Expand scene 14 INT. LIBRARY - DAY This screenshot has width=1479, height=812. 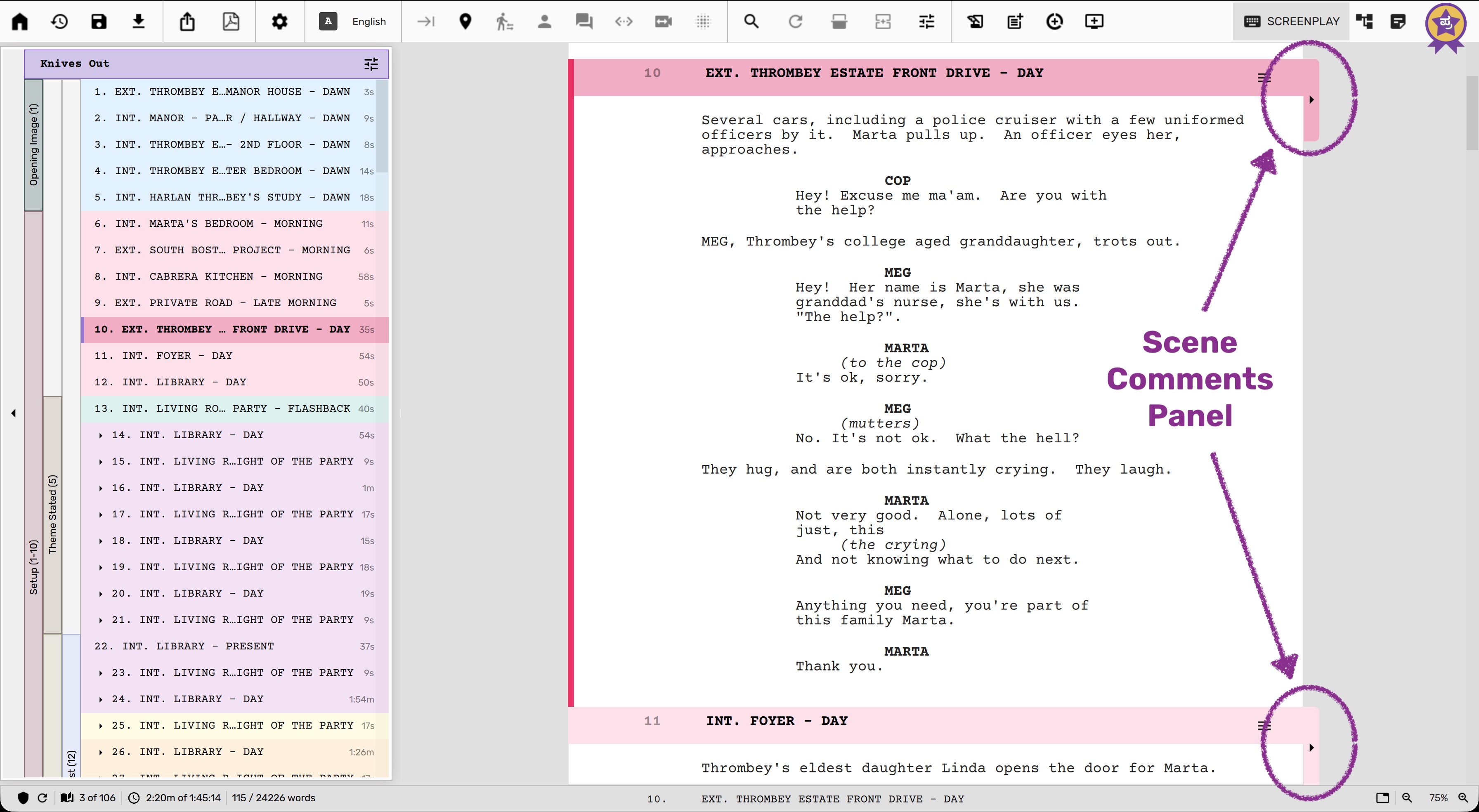point(100,435)
